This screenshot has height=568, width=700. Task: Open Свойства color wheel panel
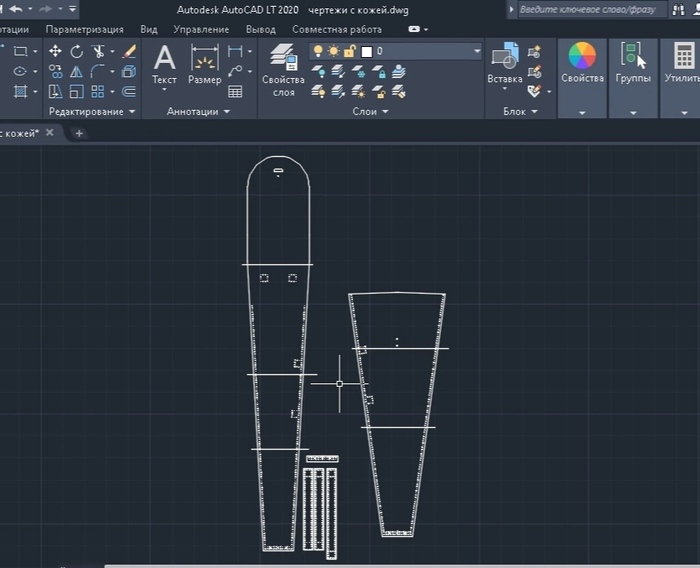coord(582,65)
